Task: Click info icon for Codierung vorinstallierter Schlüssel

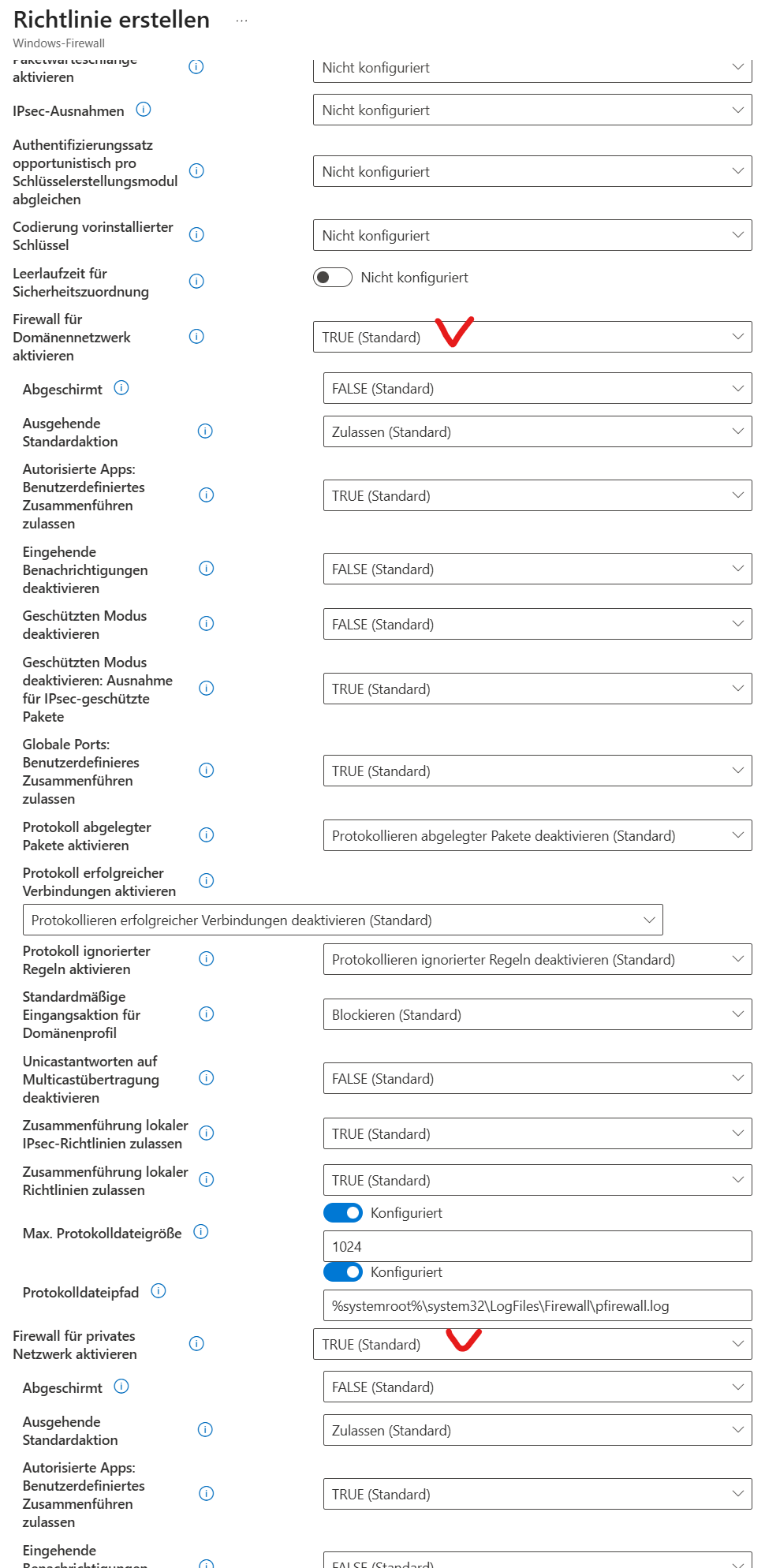Action: pos(196,234)
